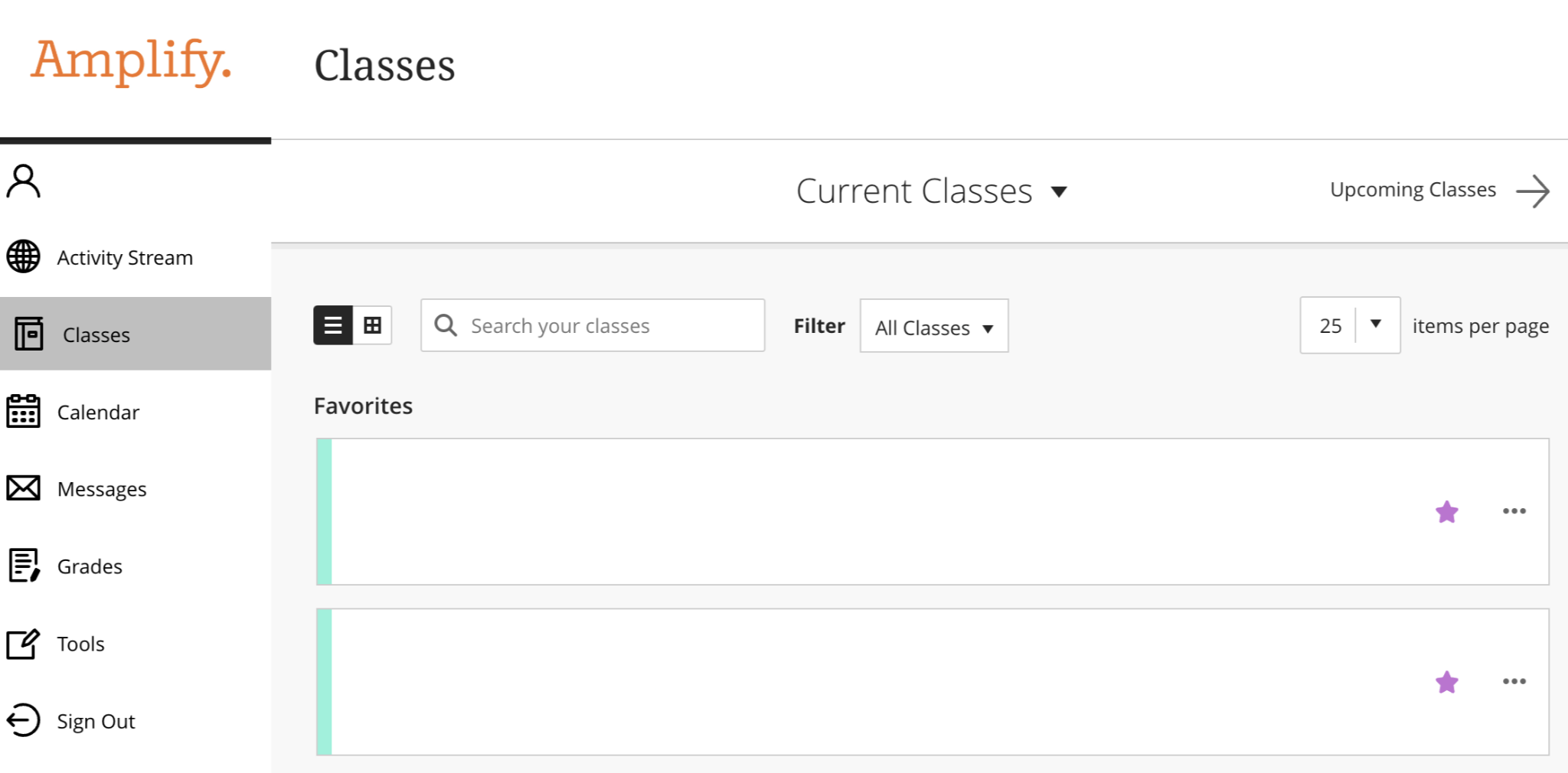Screen dimensions: 1568x773
Task: Click the Amplify logo
Action: click(x=131, y=61)
